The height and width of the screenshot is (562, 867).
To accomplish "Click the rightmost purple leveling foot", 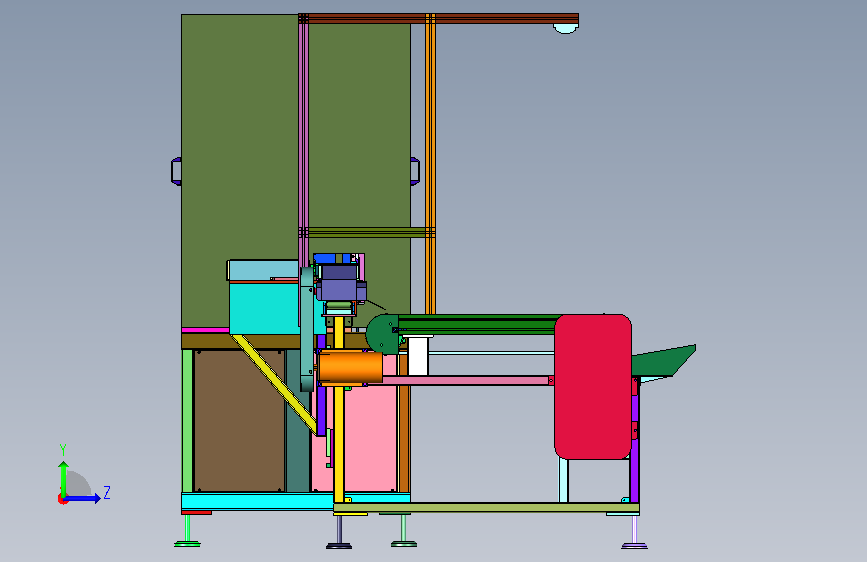I will pos(634,545).
